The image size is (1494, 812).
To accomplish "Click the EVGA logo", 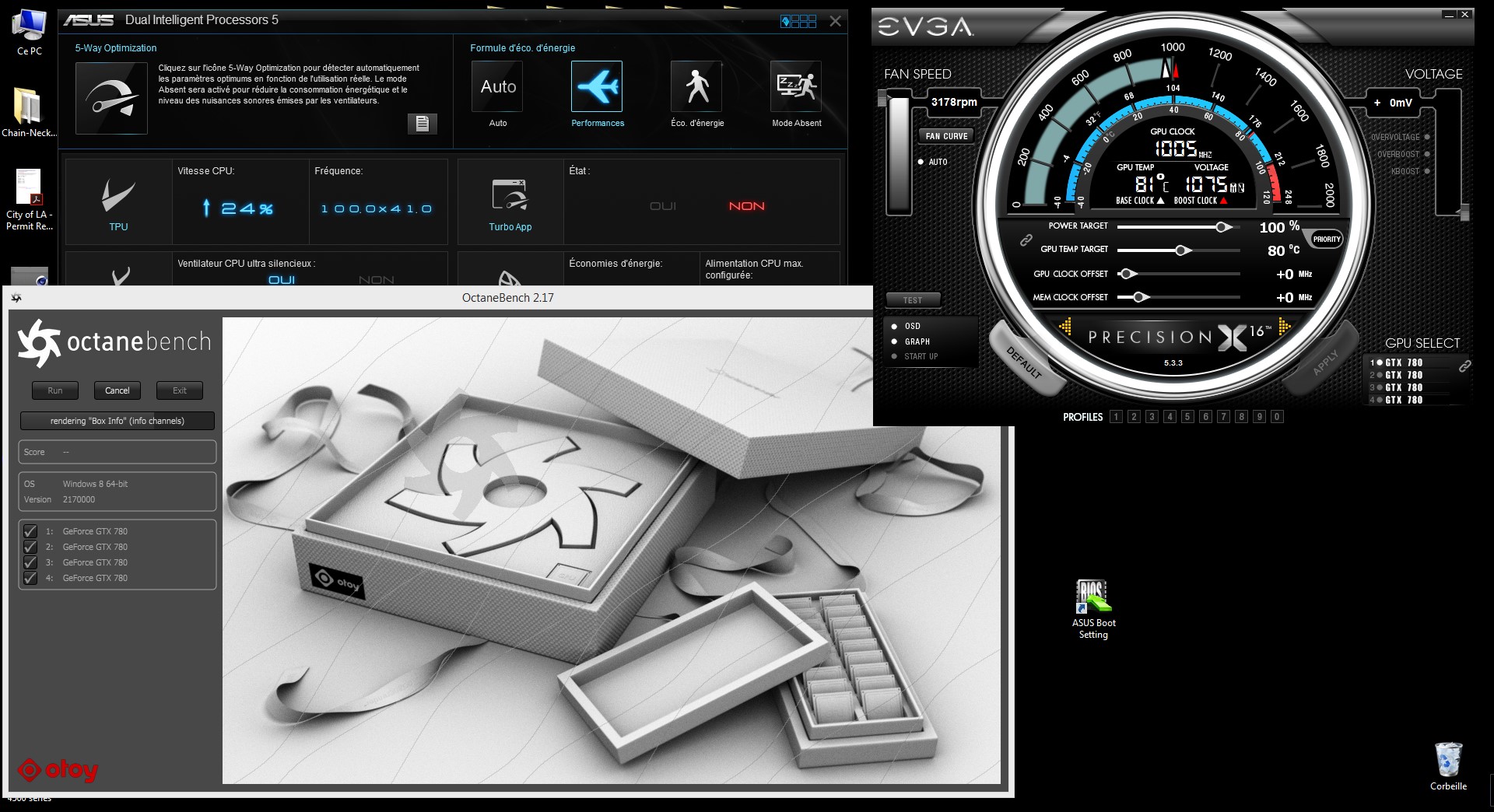I will point(926,27).
